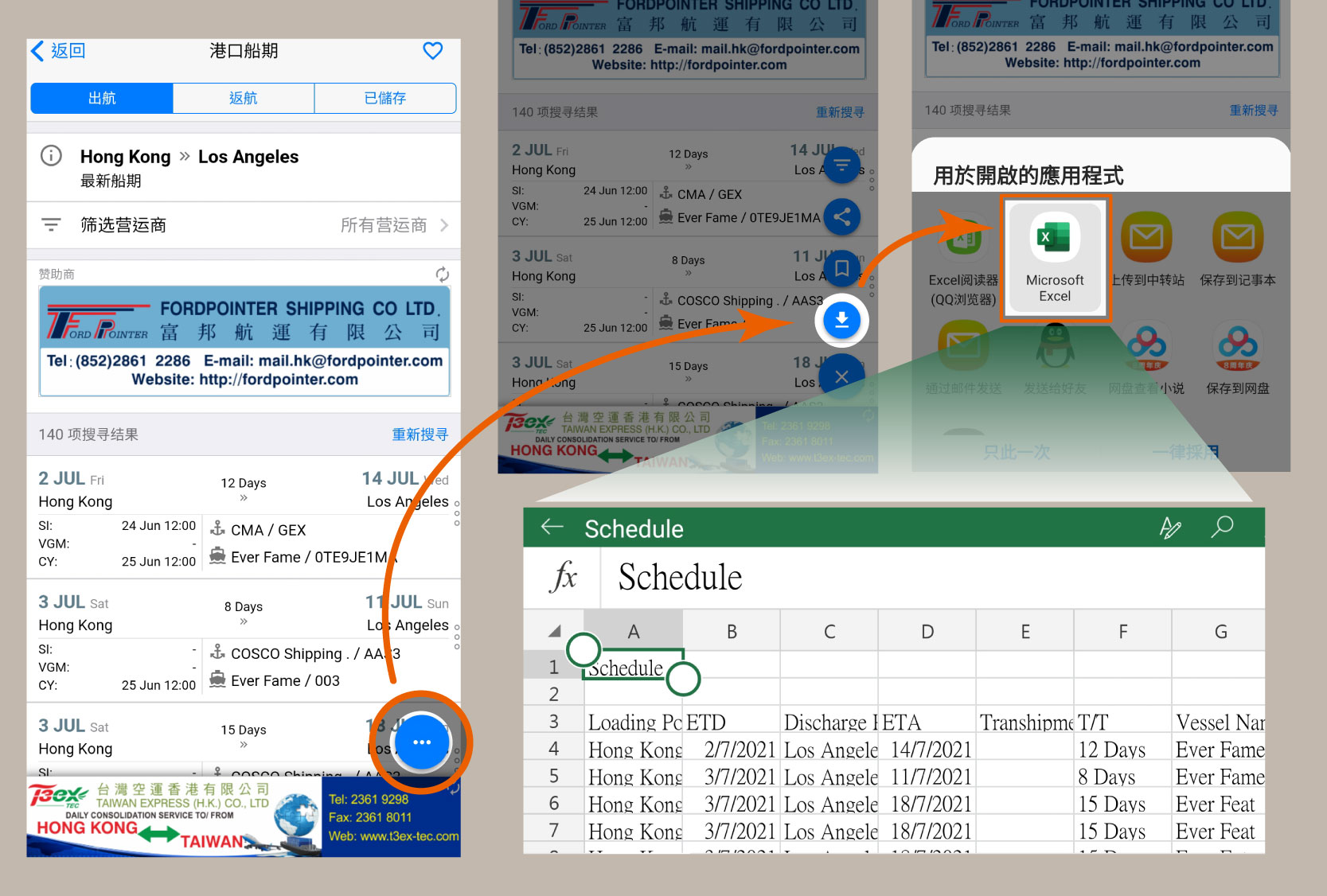
Task: Choose 保存到网盘 option
Action: coord(1238,358)
